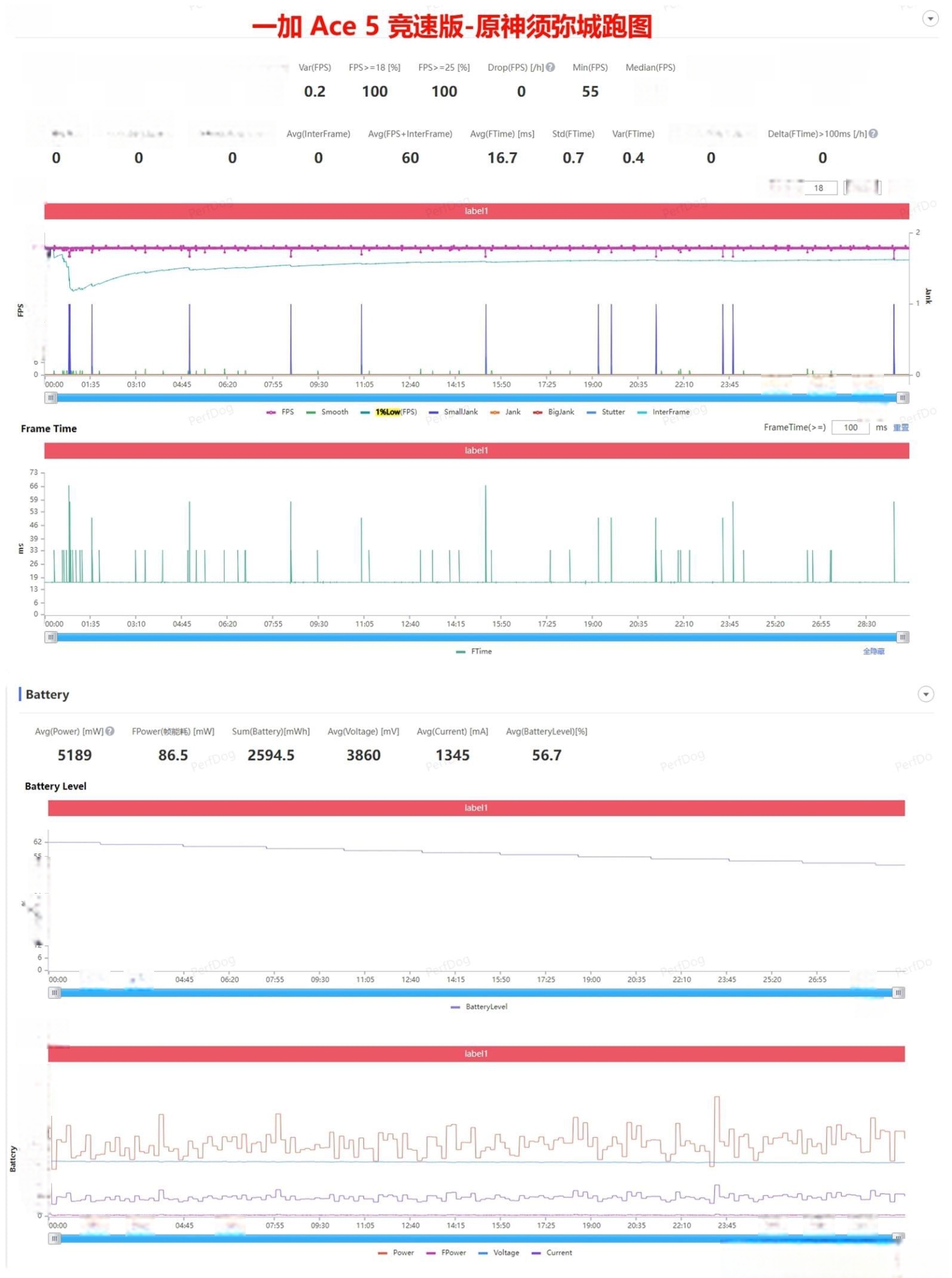
Task: Toggle the FPower legend series
Action: [x=446, y=1252]
